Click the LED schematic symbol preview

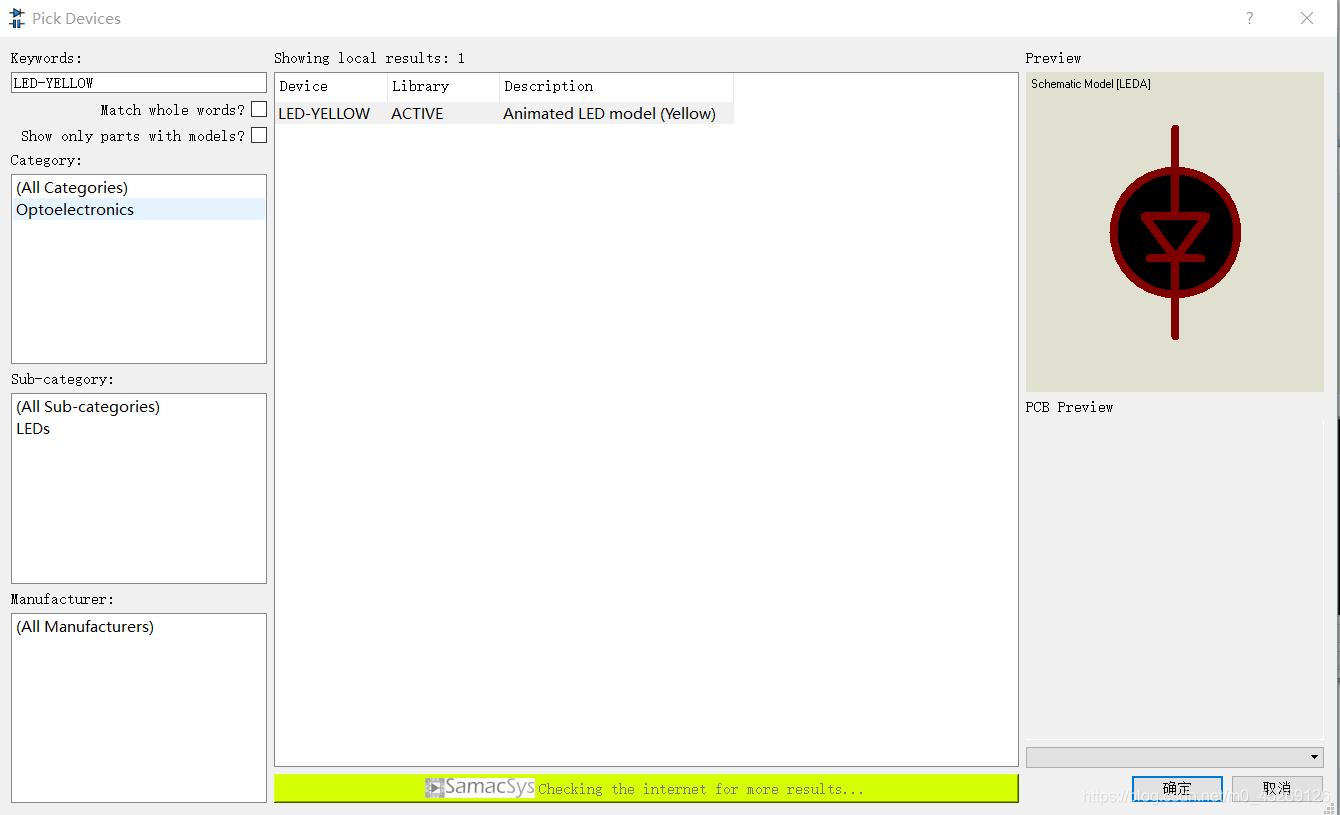[1175, 232]
